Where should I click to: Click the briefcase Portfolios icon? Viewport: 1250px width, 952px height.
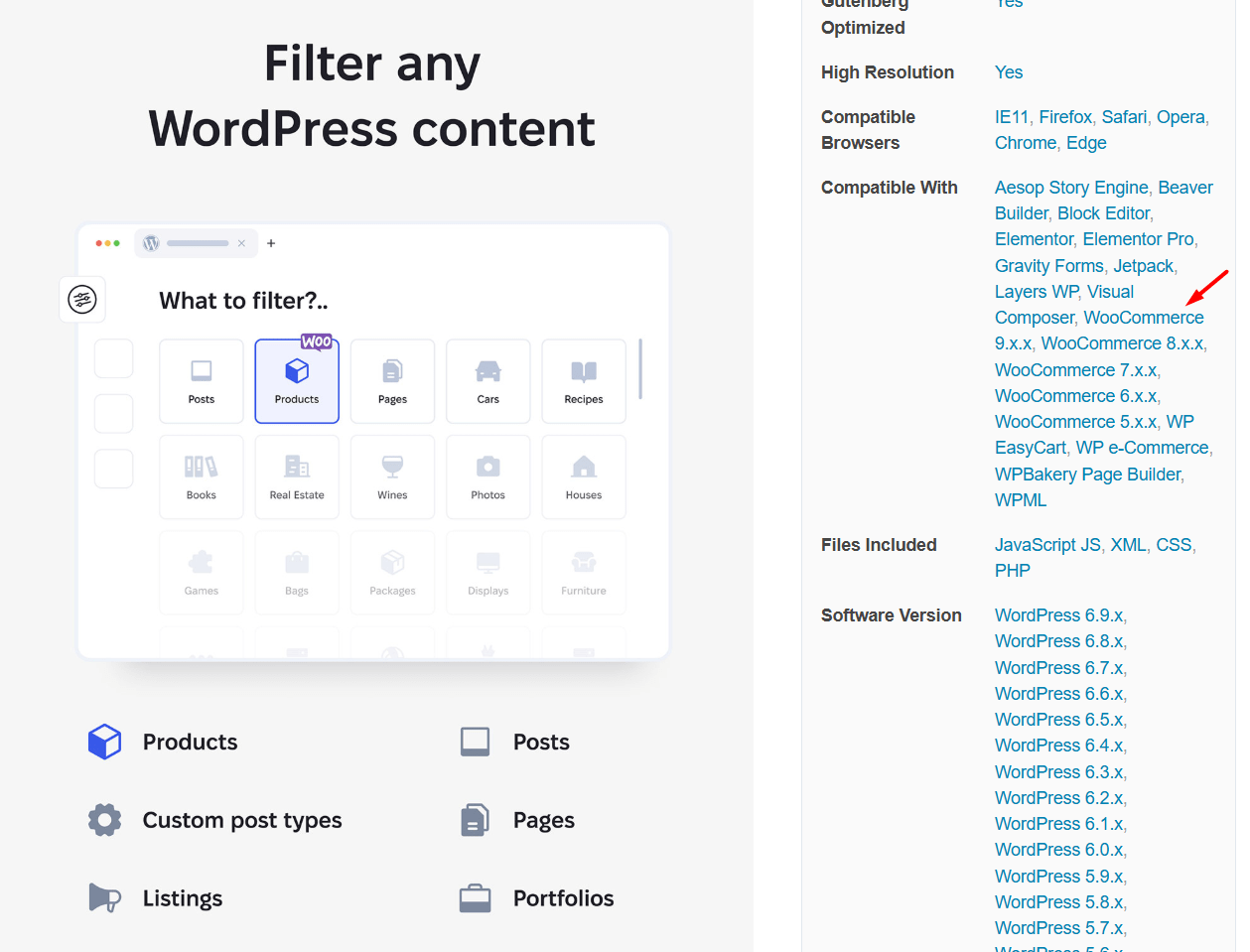(476, 898)
